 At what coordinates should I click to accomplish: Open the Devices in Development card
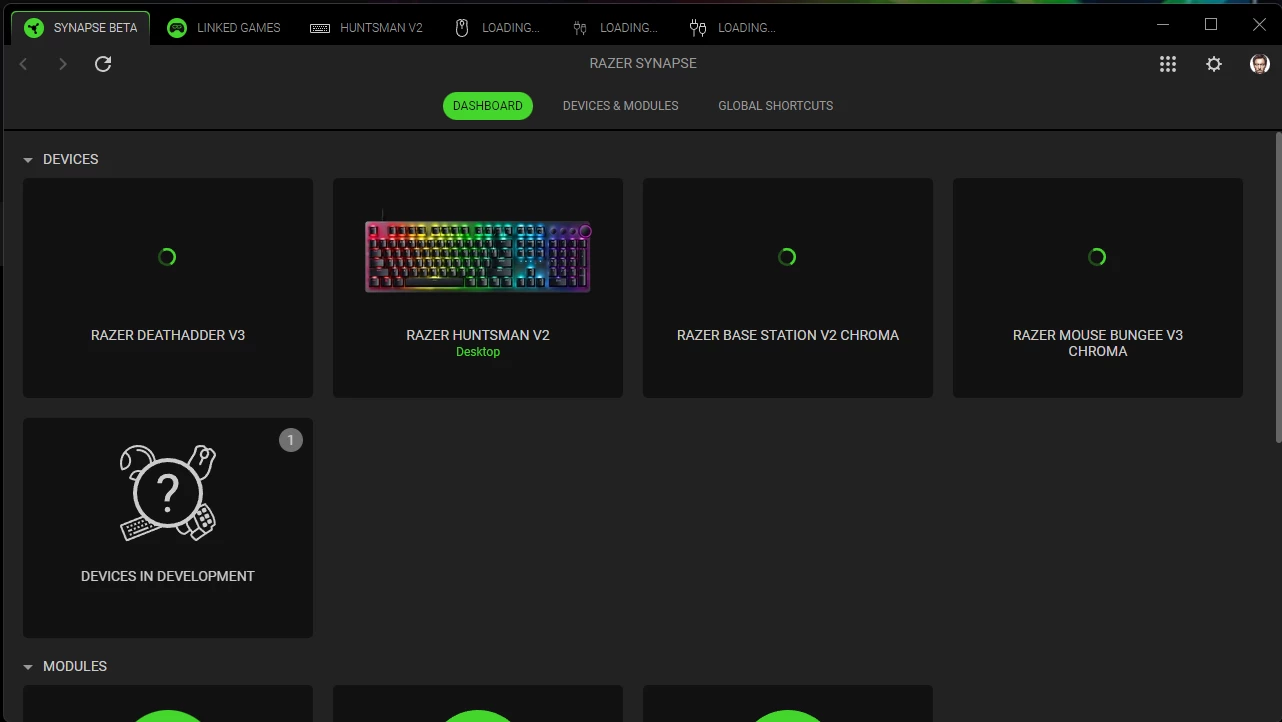pos(168,528)
